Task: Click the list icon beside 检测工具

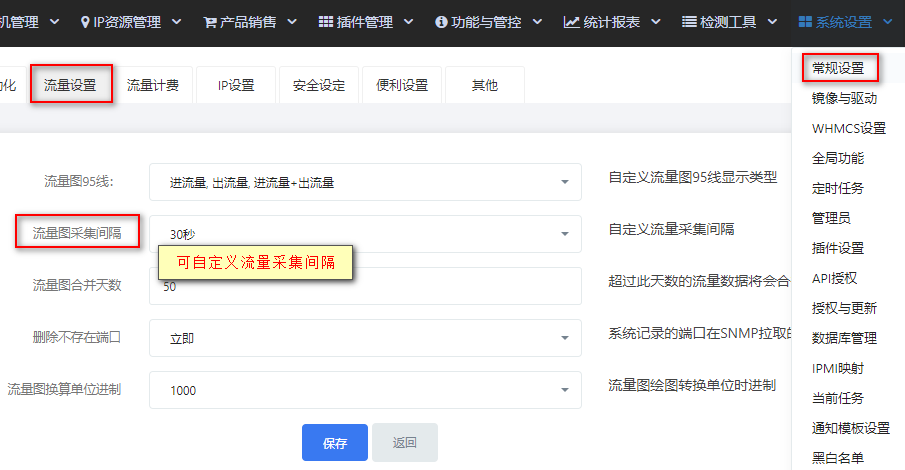Action: [689, 22]
